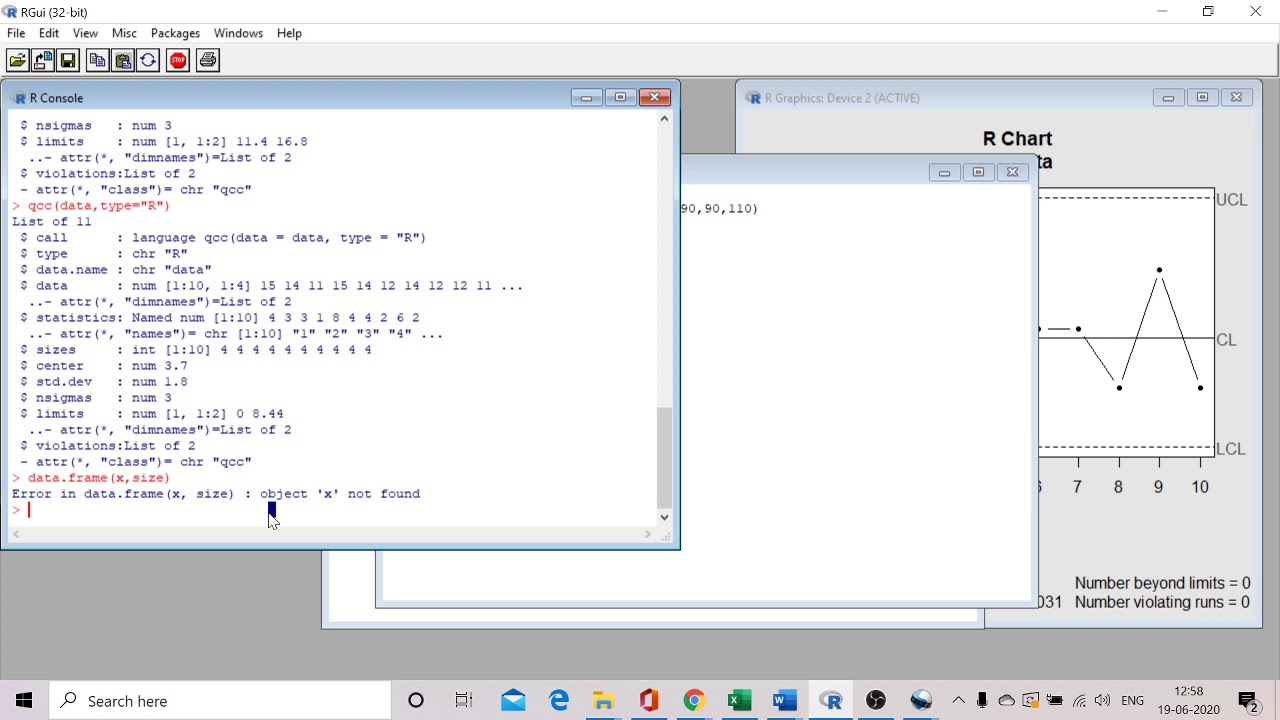Open Google Chrome from taskbar

click(x=694, y=700)
